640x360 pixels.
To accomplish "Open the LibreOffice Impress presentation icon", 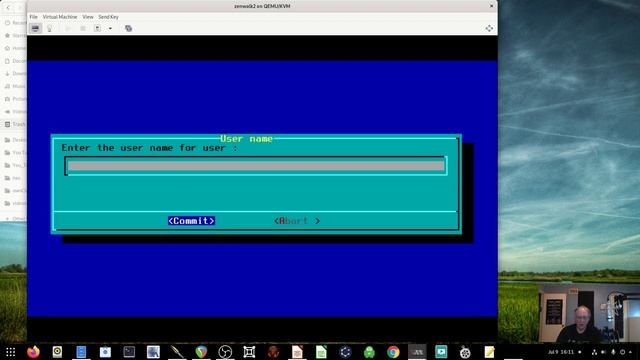I will (297, 352).
